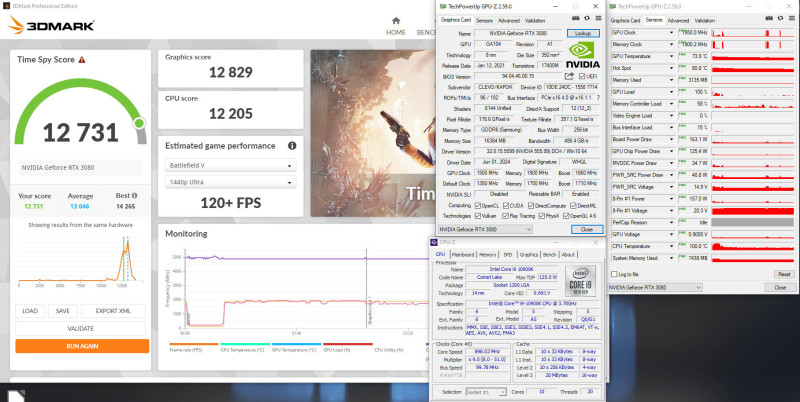
Task: Click the Intel Core i9 badge in CPU-Z
Action: (581, 281)
